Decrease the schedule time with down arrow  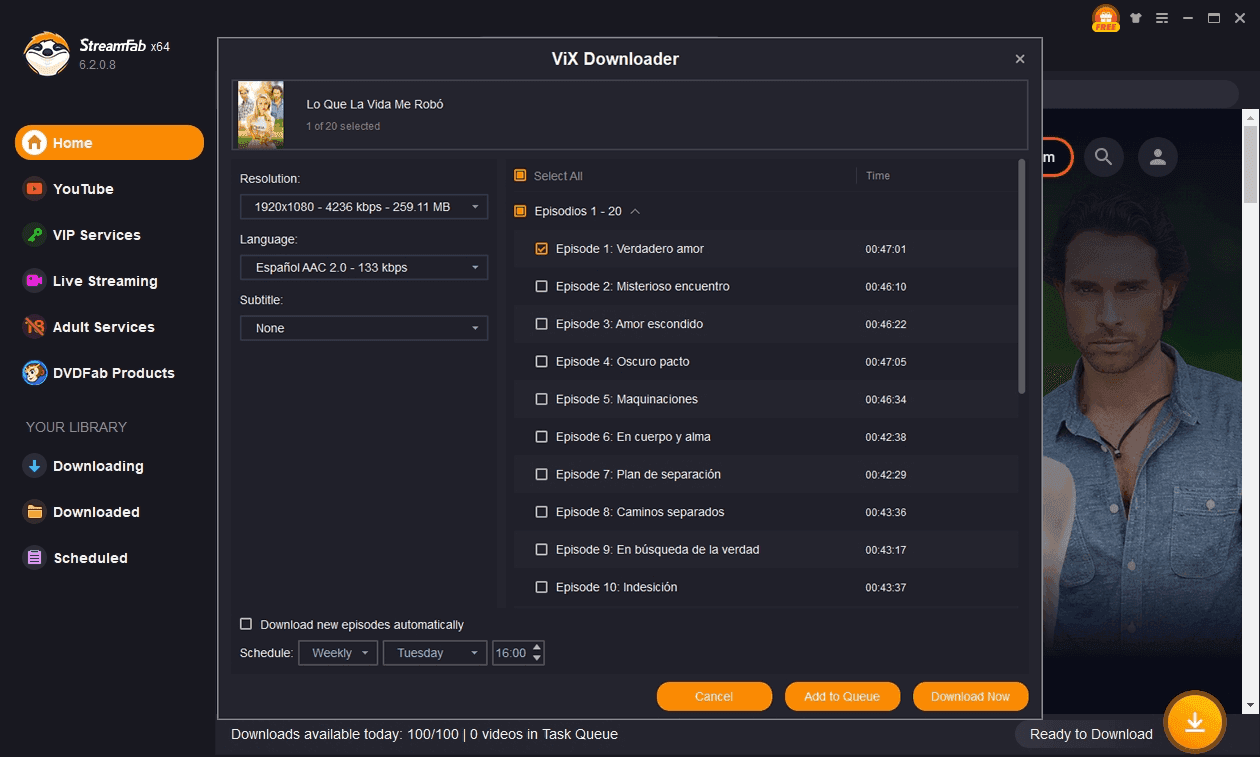537,658
